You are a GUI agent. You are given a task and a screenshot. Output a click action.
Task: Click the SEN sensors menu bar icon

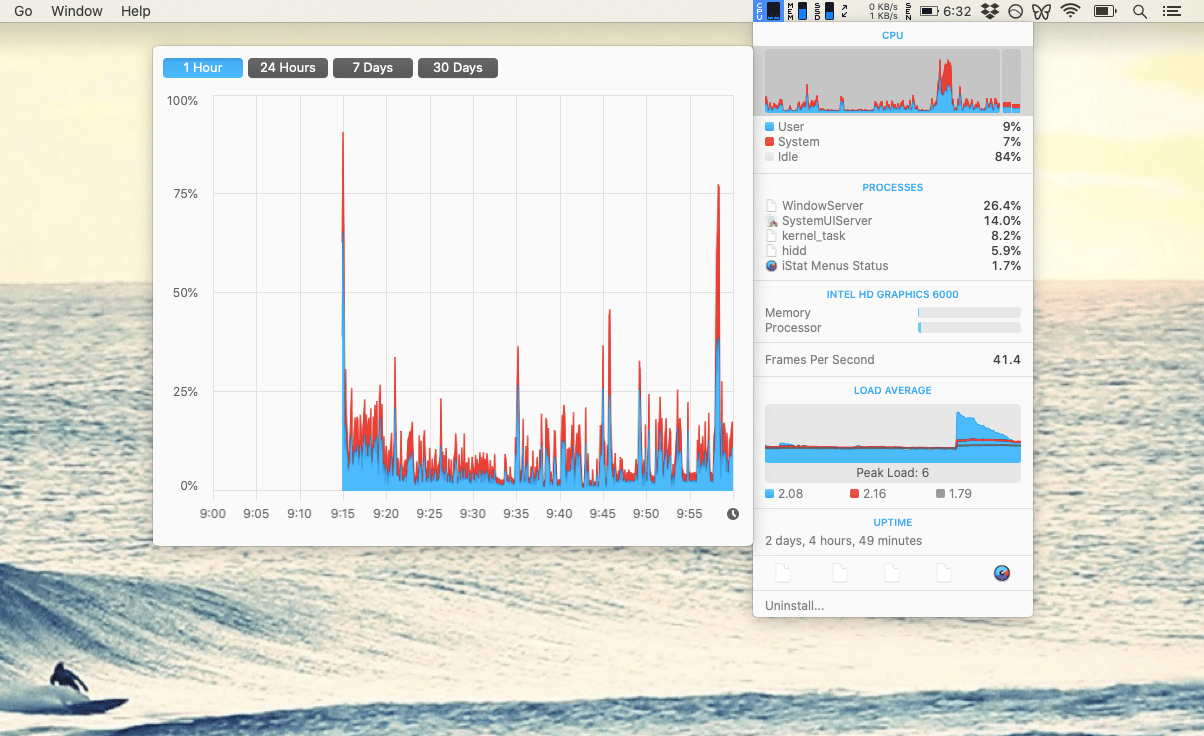(908, 11)
